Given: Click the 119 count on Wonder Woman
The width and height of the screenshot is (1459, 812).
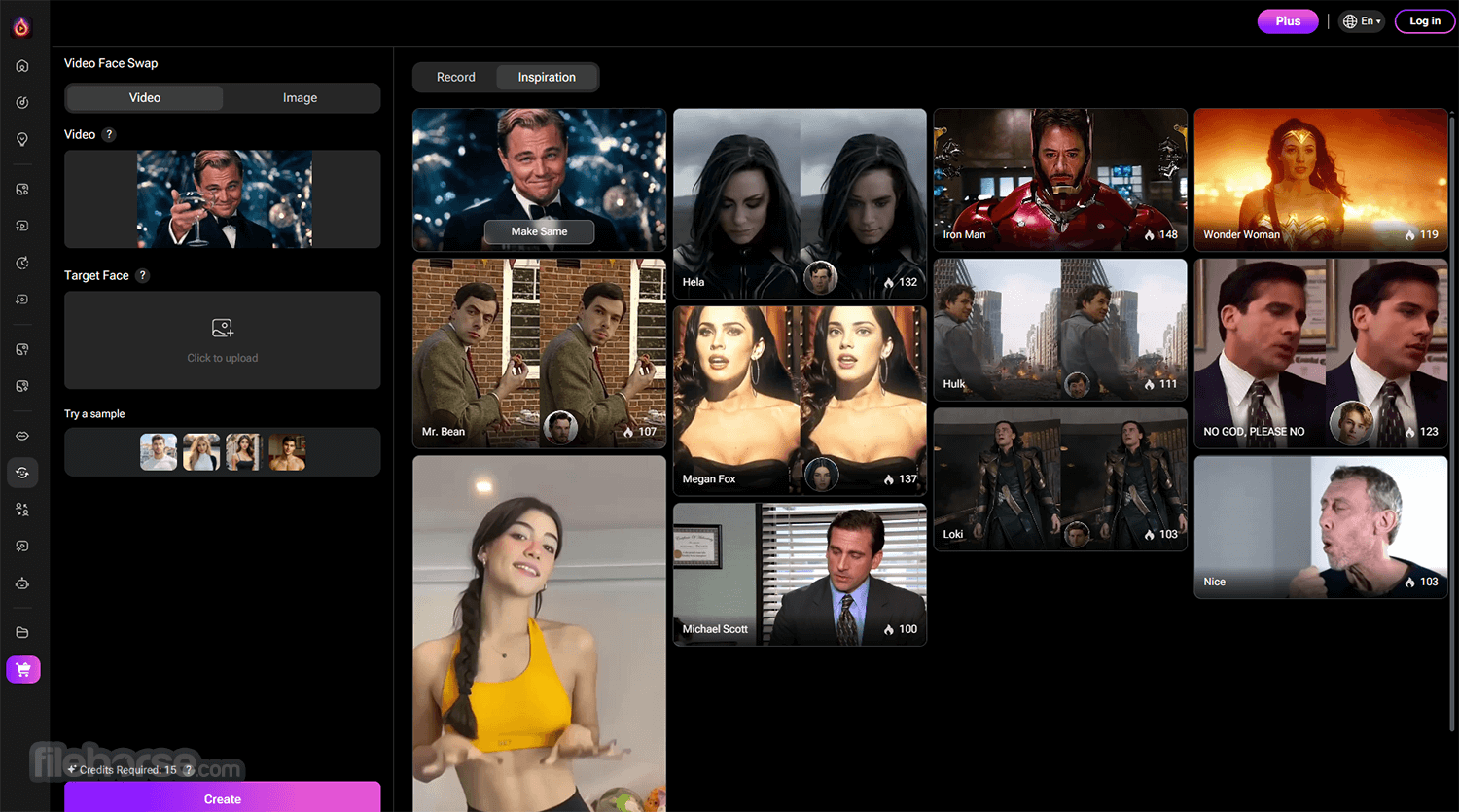Looking at the screenshot, I should 1429,235.
